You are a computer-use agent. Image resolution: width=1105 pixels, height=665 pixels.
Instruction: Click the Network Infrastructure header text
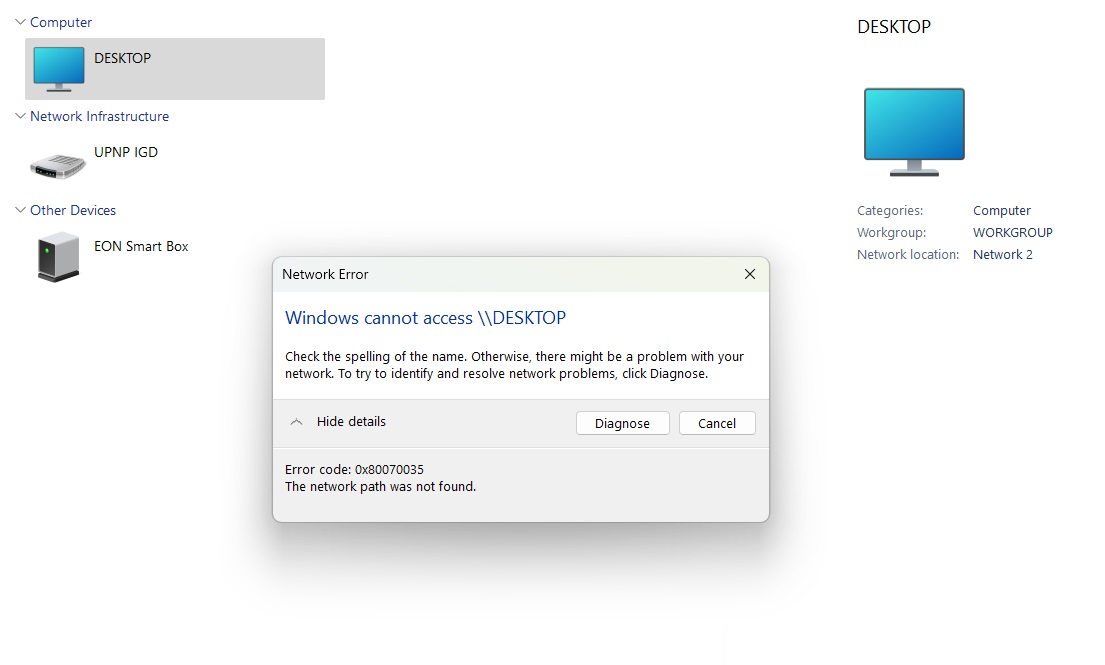click(x=99, y=116)
